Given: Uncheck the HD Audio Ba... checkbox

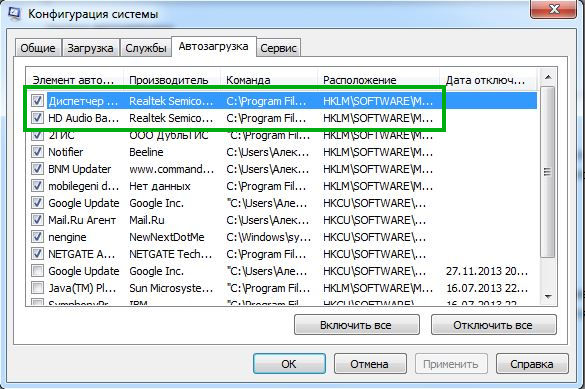Looking at the screenshot, I should pyautogui.click(x=37, y=118).
